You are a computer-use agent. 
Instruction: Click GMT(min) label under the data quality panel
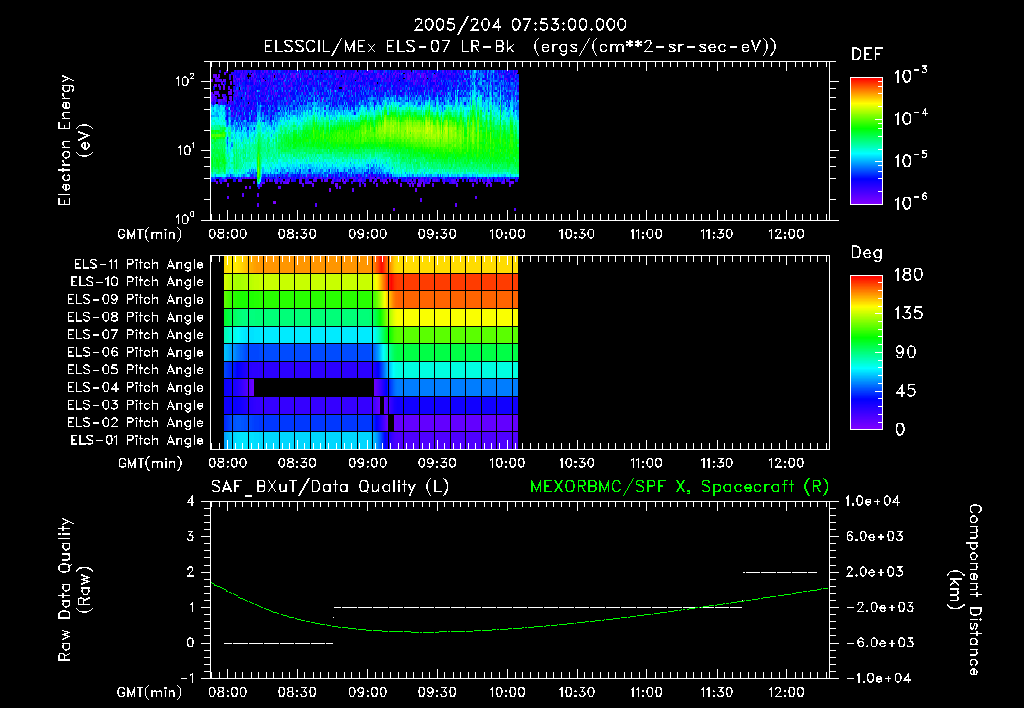[x=150, y=692]
